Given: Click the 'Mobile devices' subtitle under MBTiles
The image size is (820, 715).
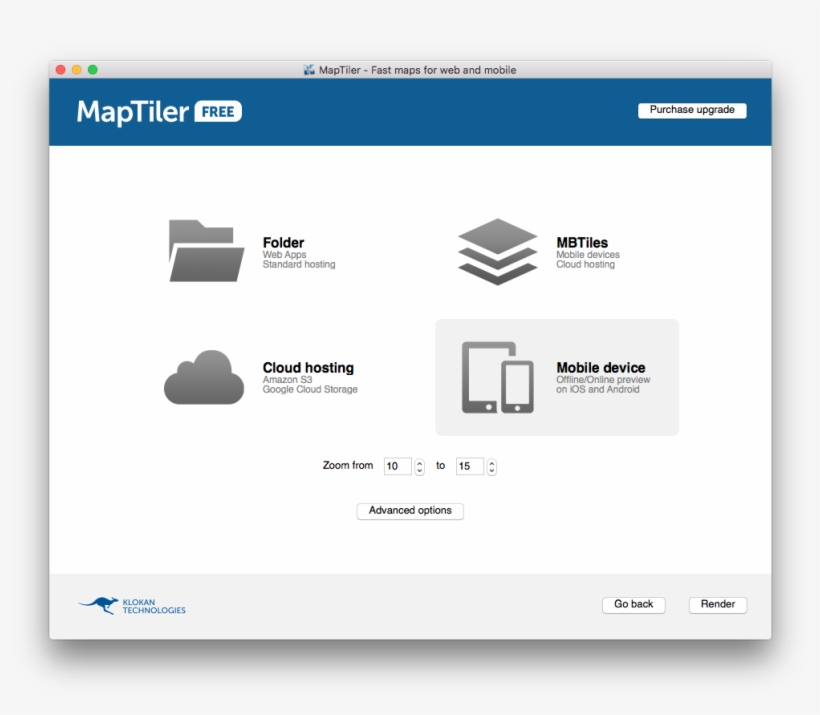Looking at the screenshot, I should [x=588, y=255].
